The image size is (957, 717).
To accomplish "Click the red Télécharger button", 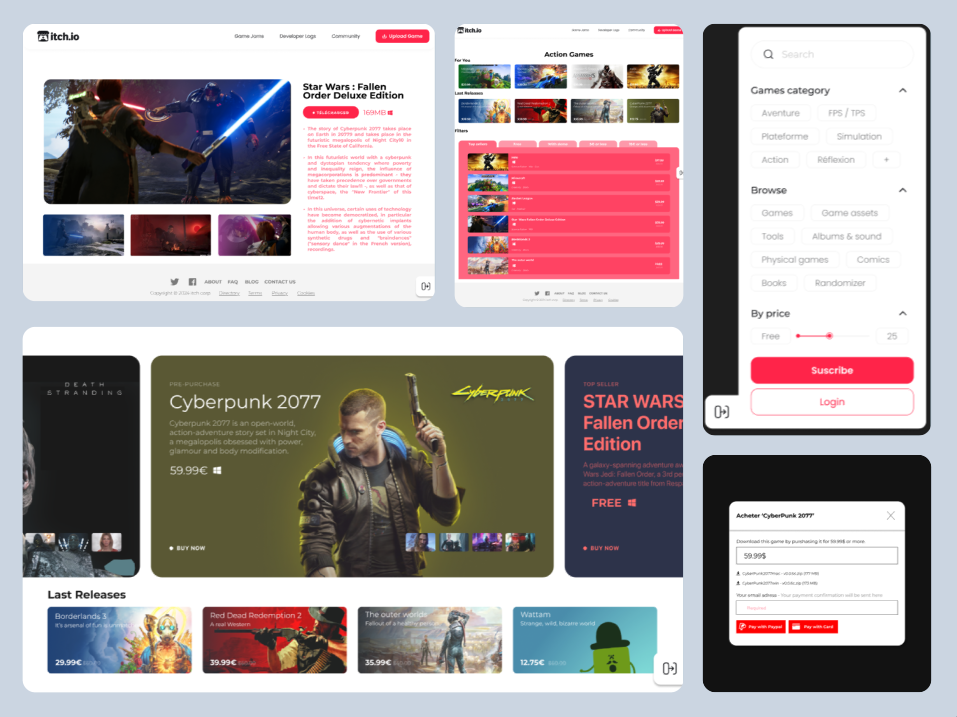I will (x=330, y=113).
